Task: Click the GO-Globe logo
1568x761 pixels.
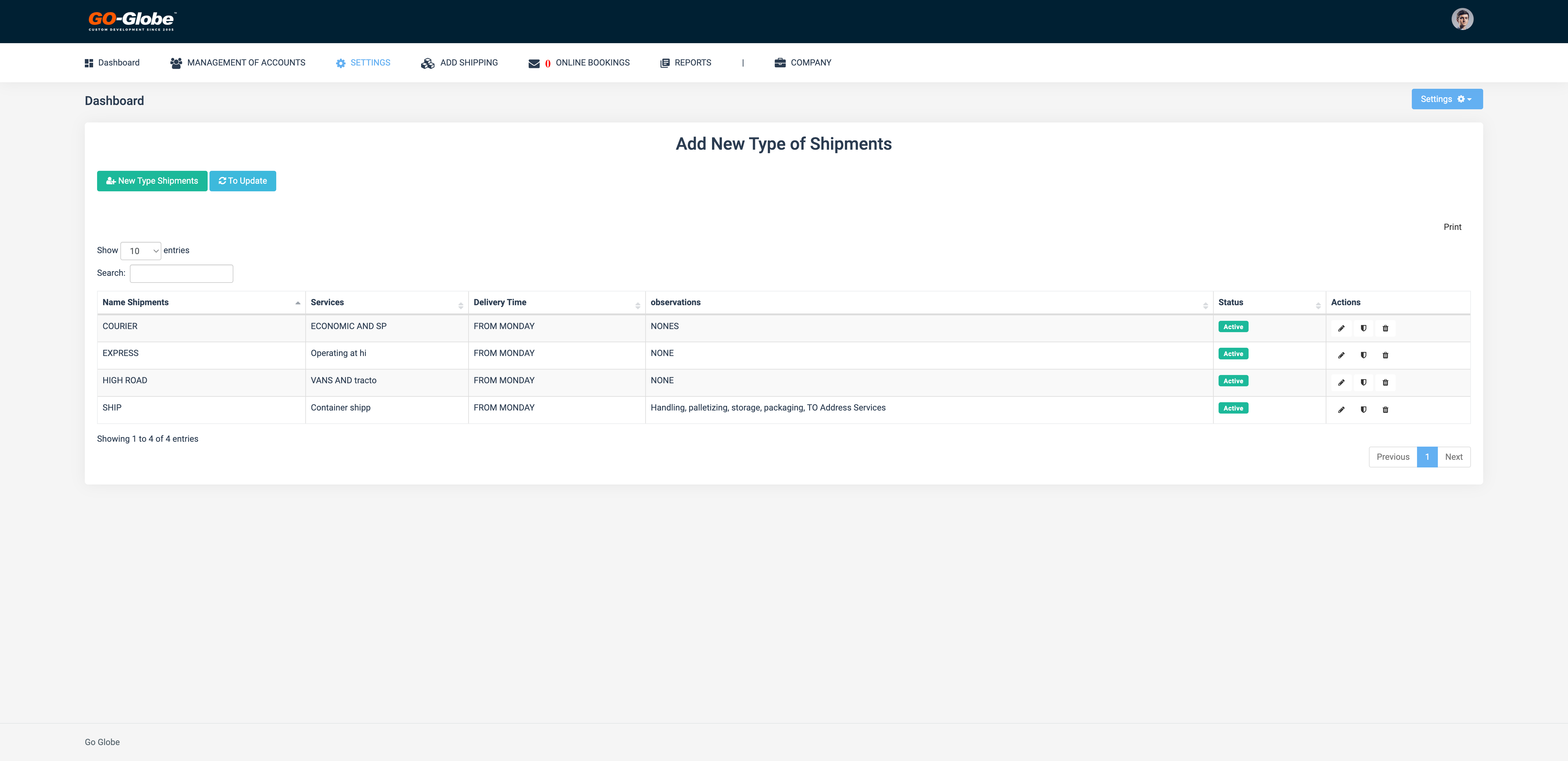Action: tap(132, 21)
